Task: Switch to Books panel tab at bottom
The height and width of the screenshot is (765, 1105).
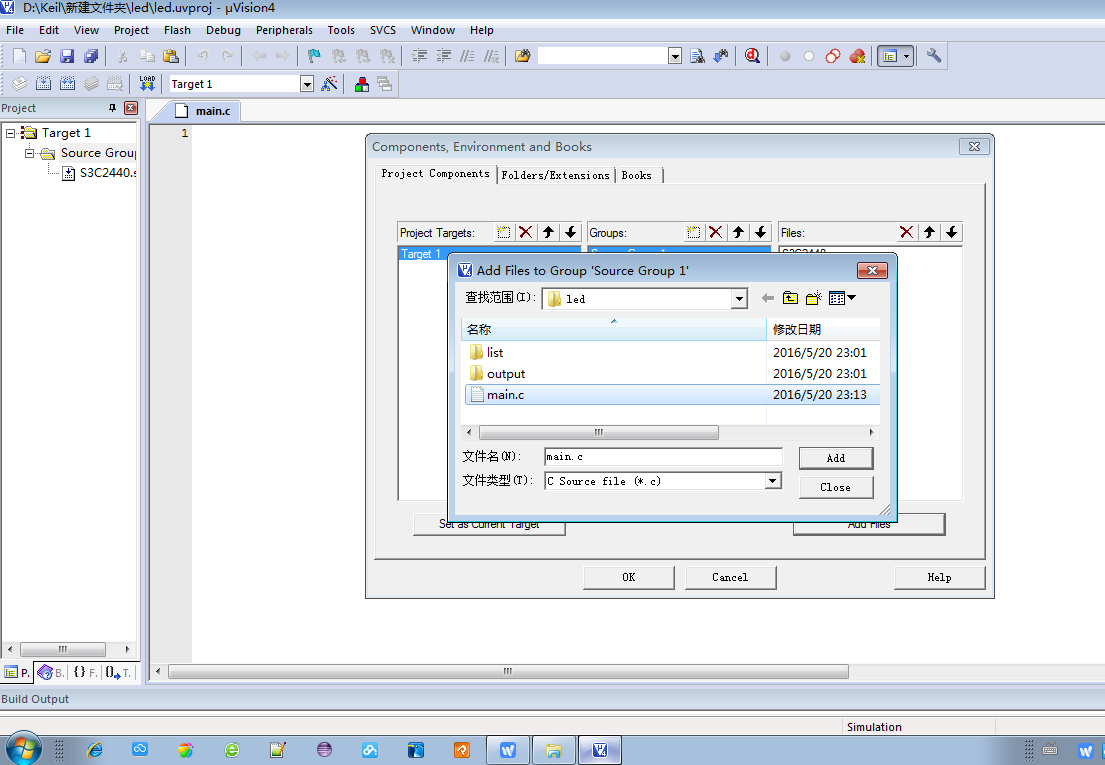Action: [x=51, y=673]
